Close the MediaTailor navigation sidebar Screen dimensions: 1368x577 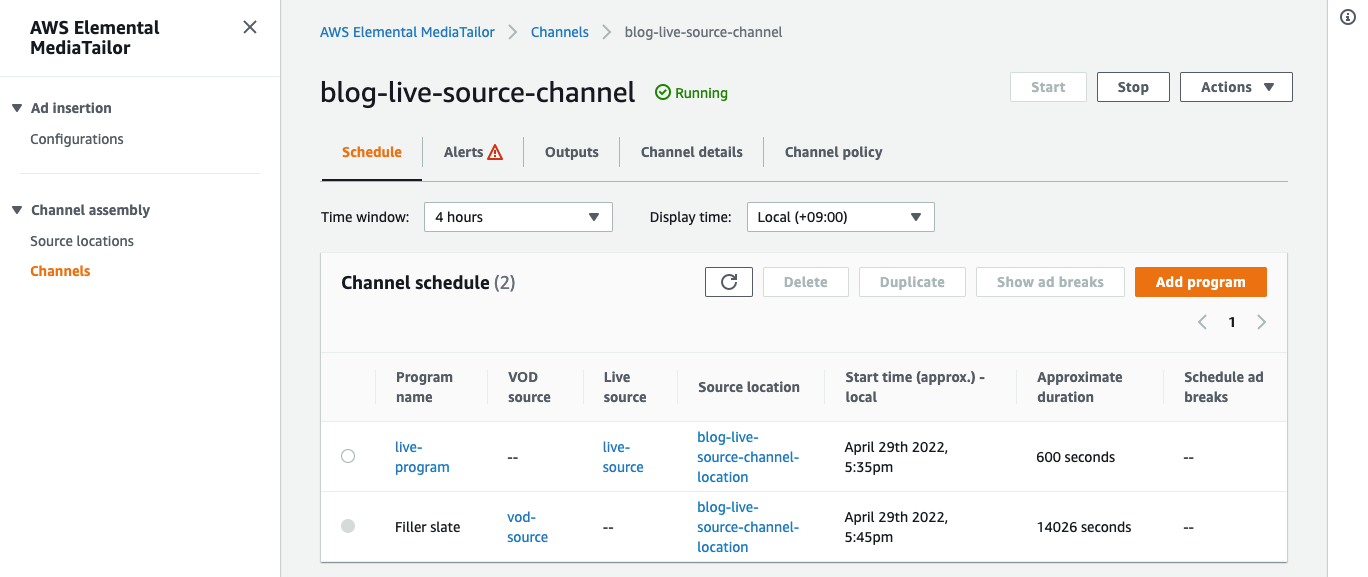250,28
